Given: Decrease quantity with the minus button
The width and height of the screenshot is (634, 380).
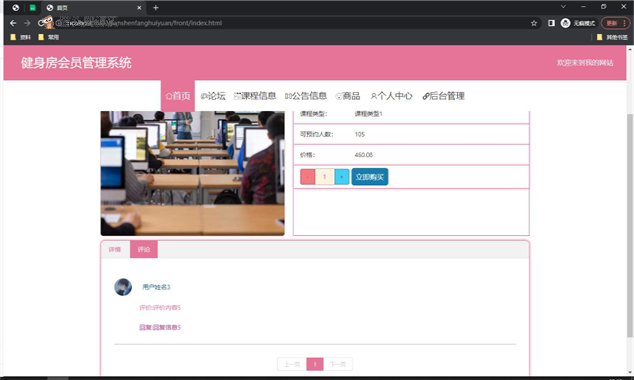Looking at the screenshot, I should pos(308,177).
